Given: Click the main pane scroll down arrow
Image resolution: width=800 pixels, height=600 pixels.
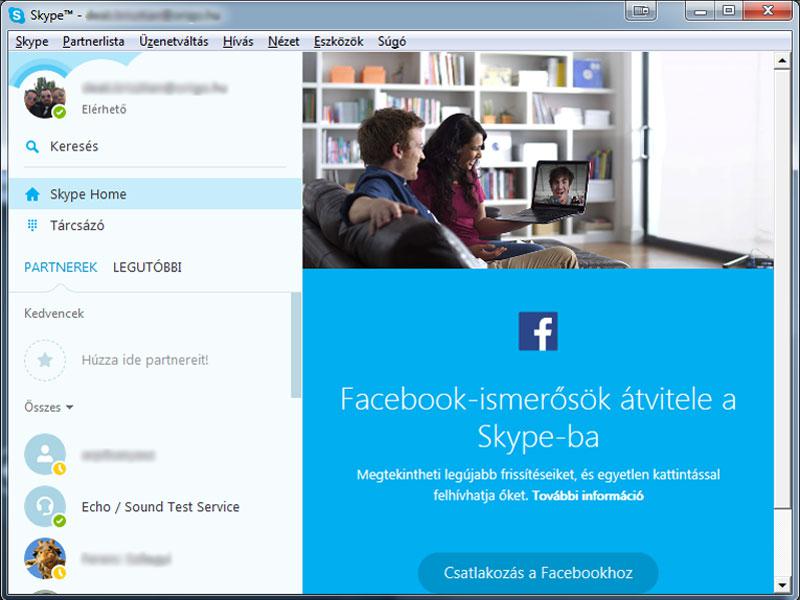Looking at the screenshot, I should coord(782,585).
